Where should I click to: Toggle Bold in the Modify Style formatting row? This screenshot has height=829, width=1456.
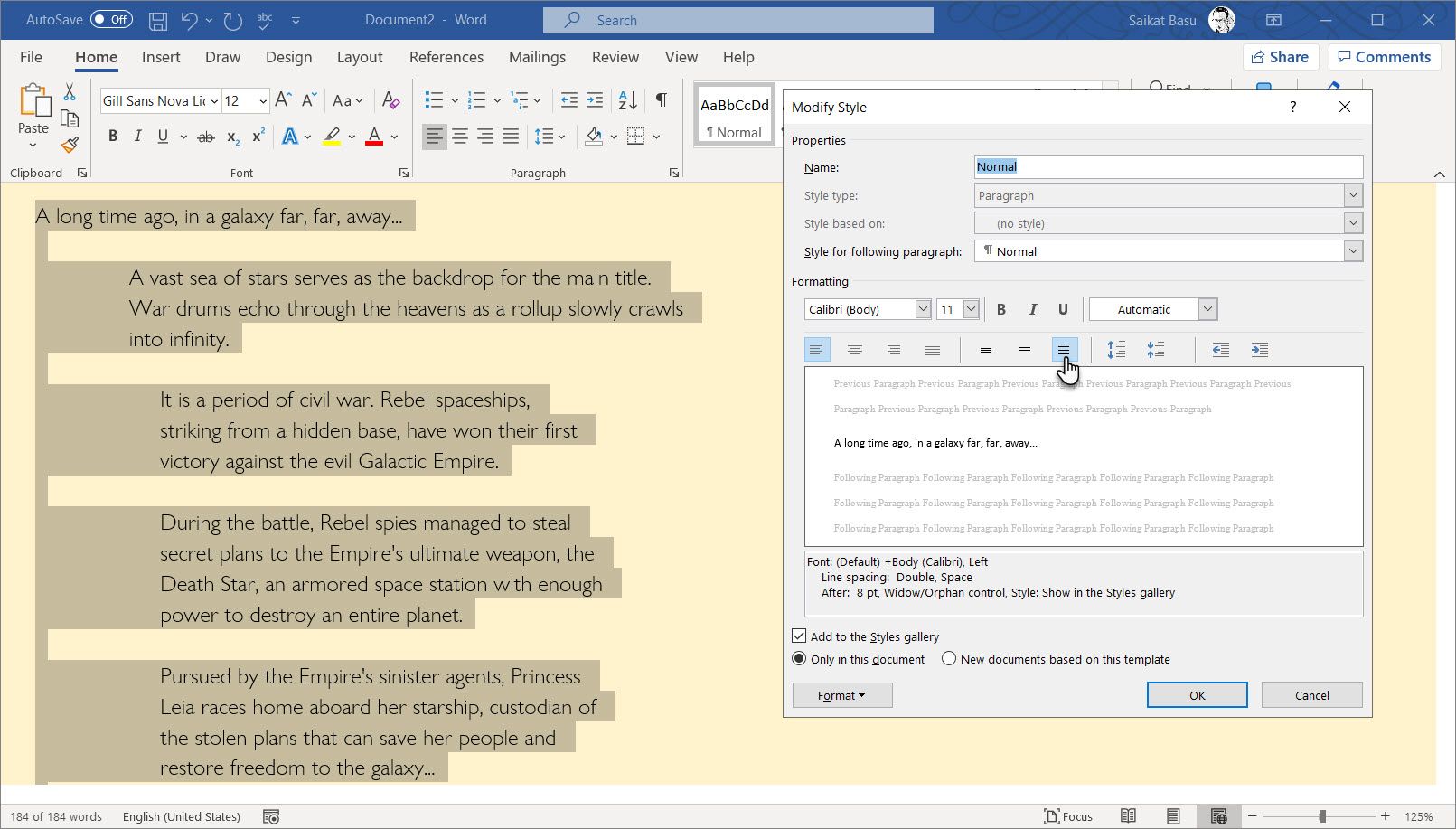point(1001,308)
